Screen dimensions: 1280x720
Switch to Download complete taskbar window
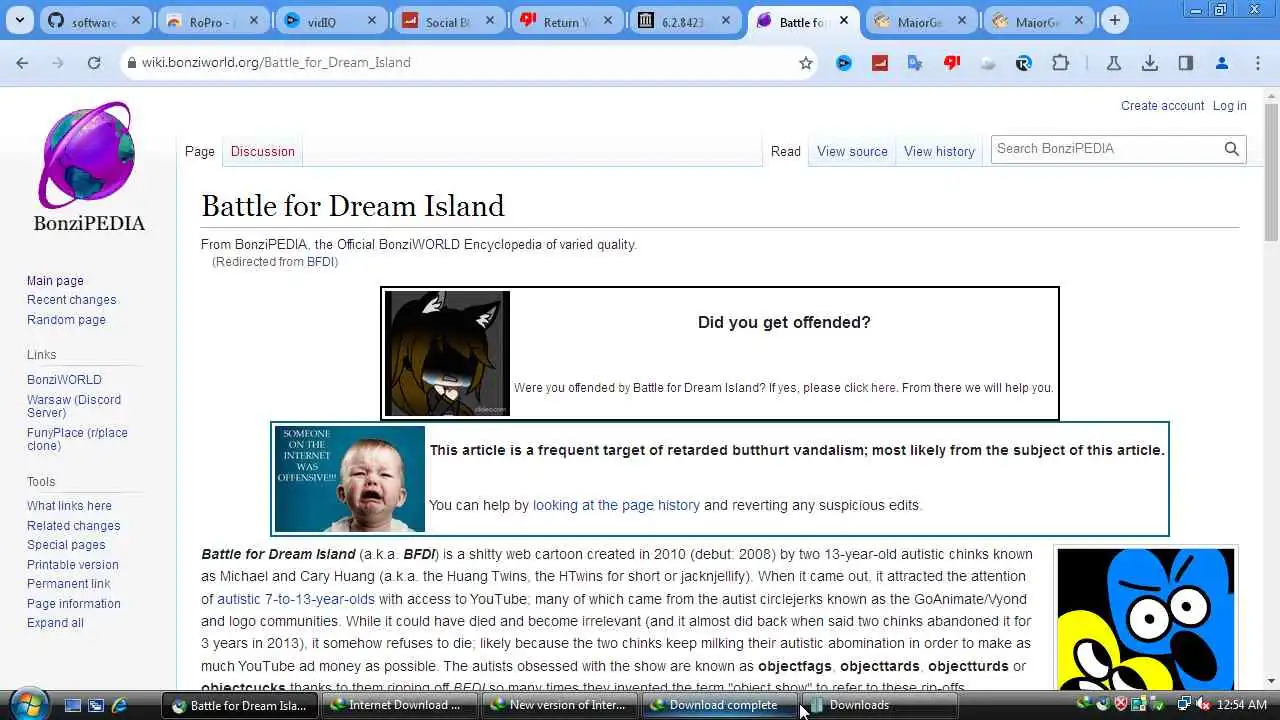[721, 705]
